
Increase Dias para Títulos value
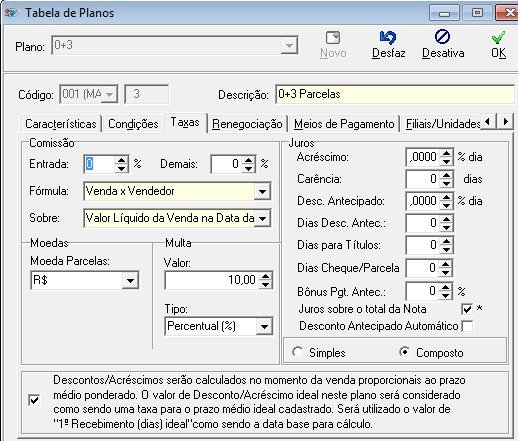(x=446, y=241)
